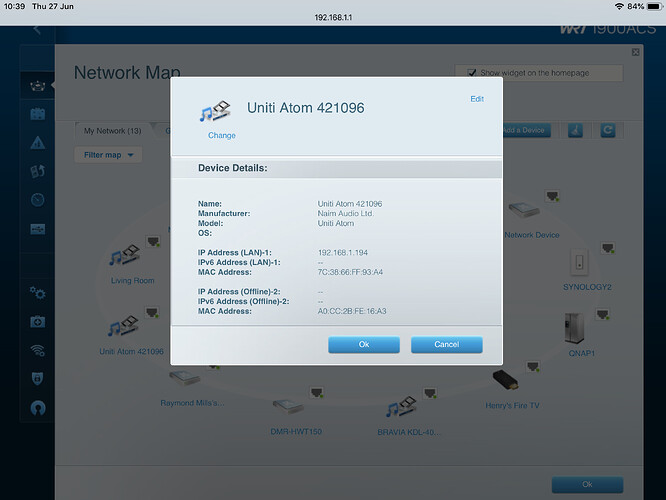Viewport: 666px width, 500px height.
Task: Open the Speed Test gauge sidebar icon
Action: click(38, 200)
